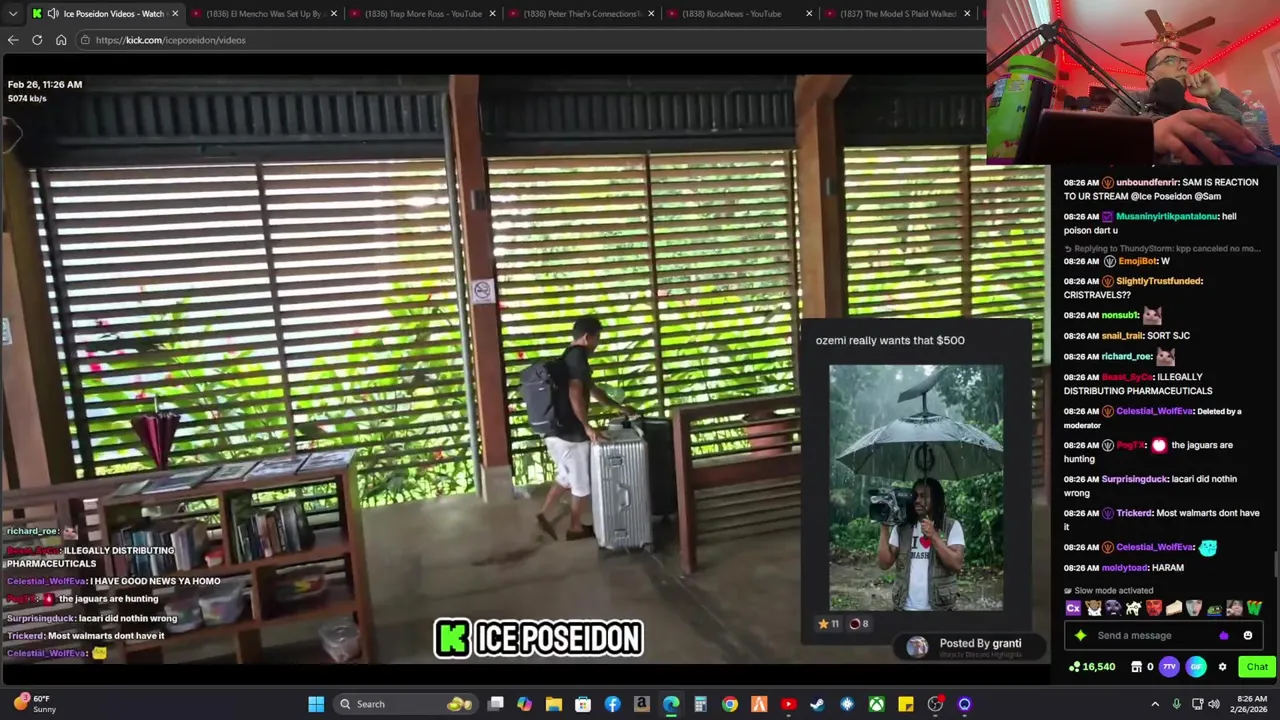This screenshot has height=720, width=1280.
Task: Show hidden system tray icons
Action: [x=1155, y=704]
